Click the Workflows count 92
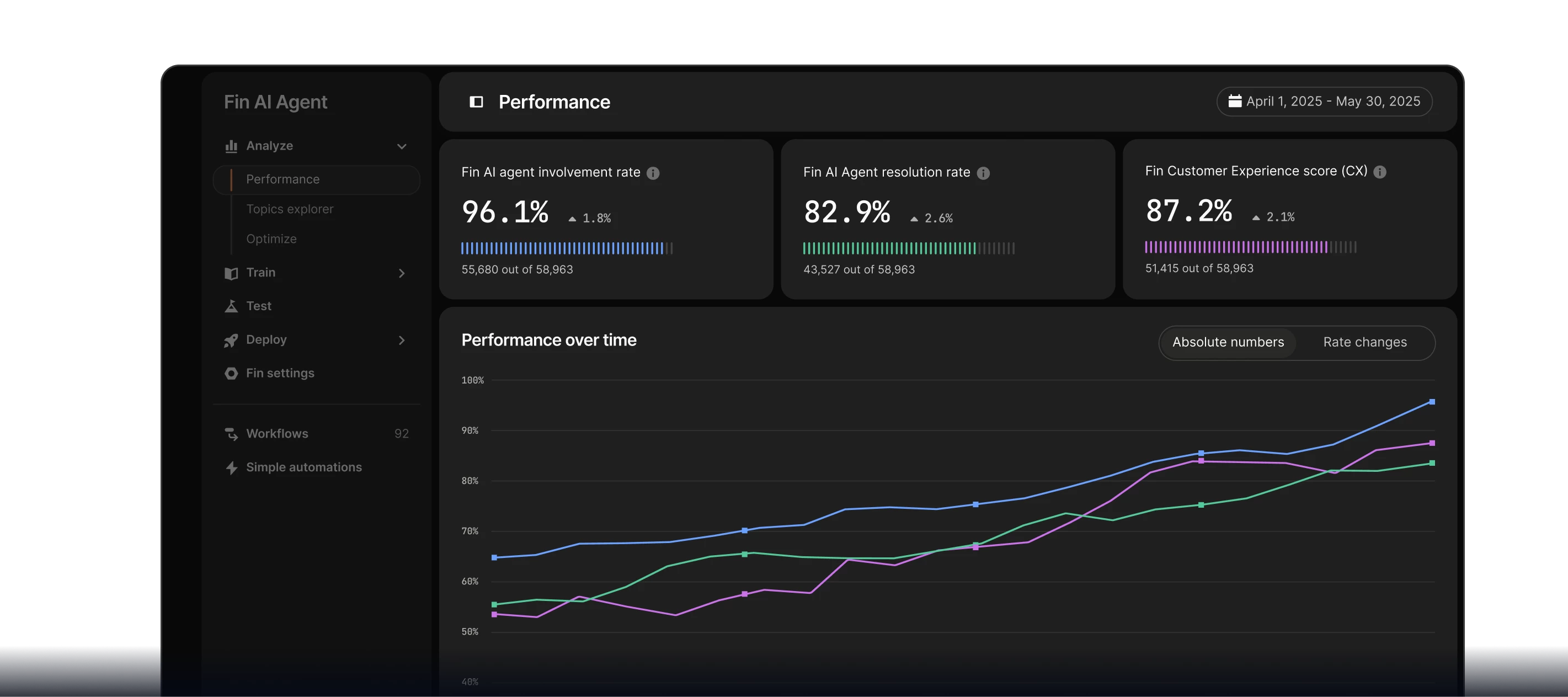The width and height of the screenshot is (1568, 697). click(401, 434)
